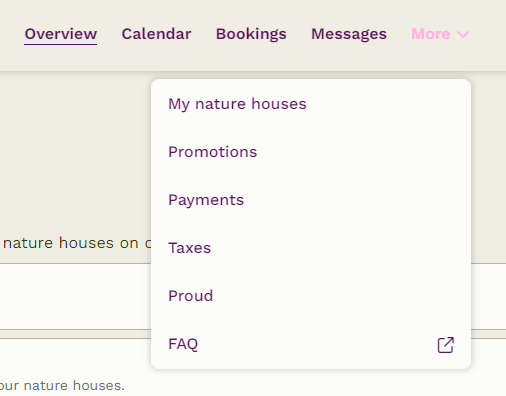Click the chevron arrow beside More
The image size is (506, 396).
(463, 34)
